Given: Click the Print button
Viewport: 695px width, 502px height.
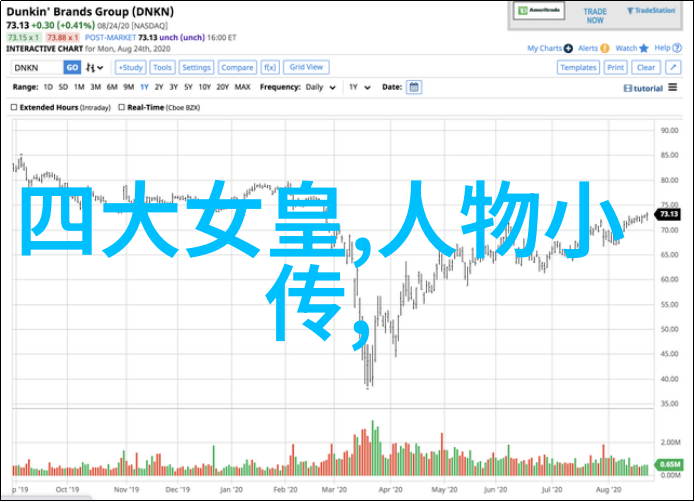Looking at the screenshot, I should pyautogui.click(x=616, y=67).
